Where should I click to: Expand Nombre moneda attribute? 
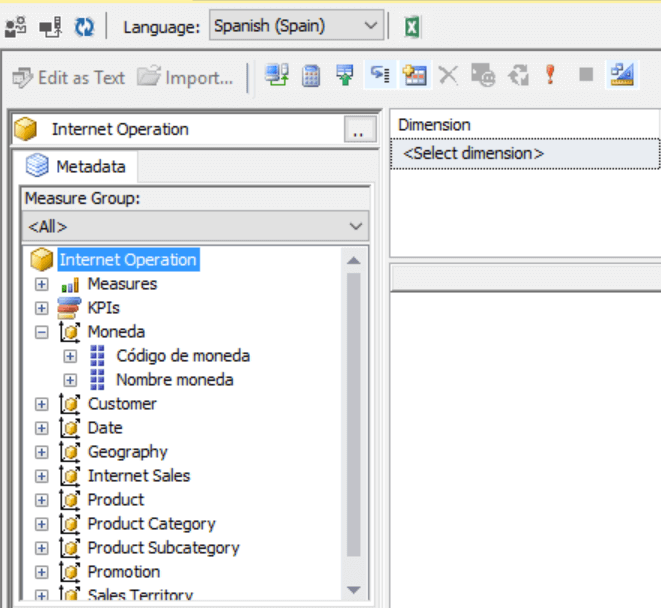click(70, 380)
